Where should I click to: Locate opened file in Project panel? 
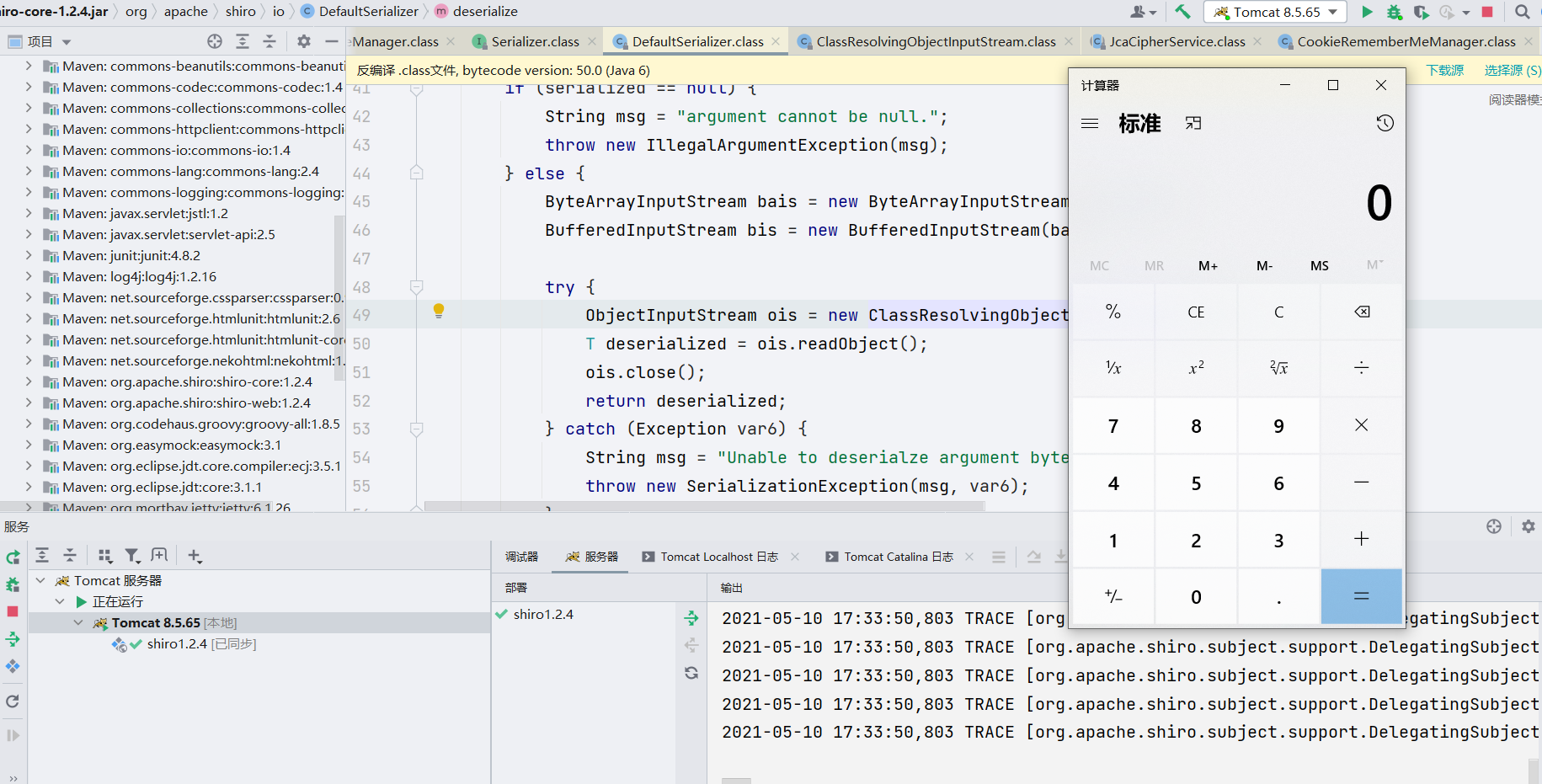(215, 41)
